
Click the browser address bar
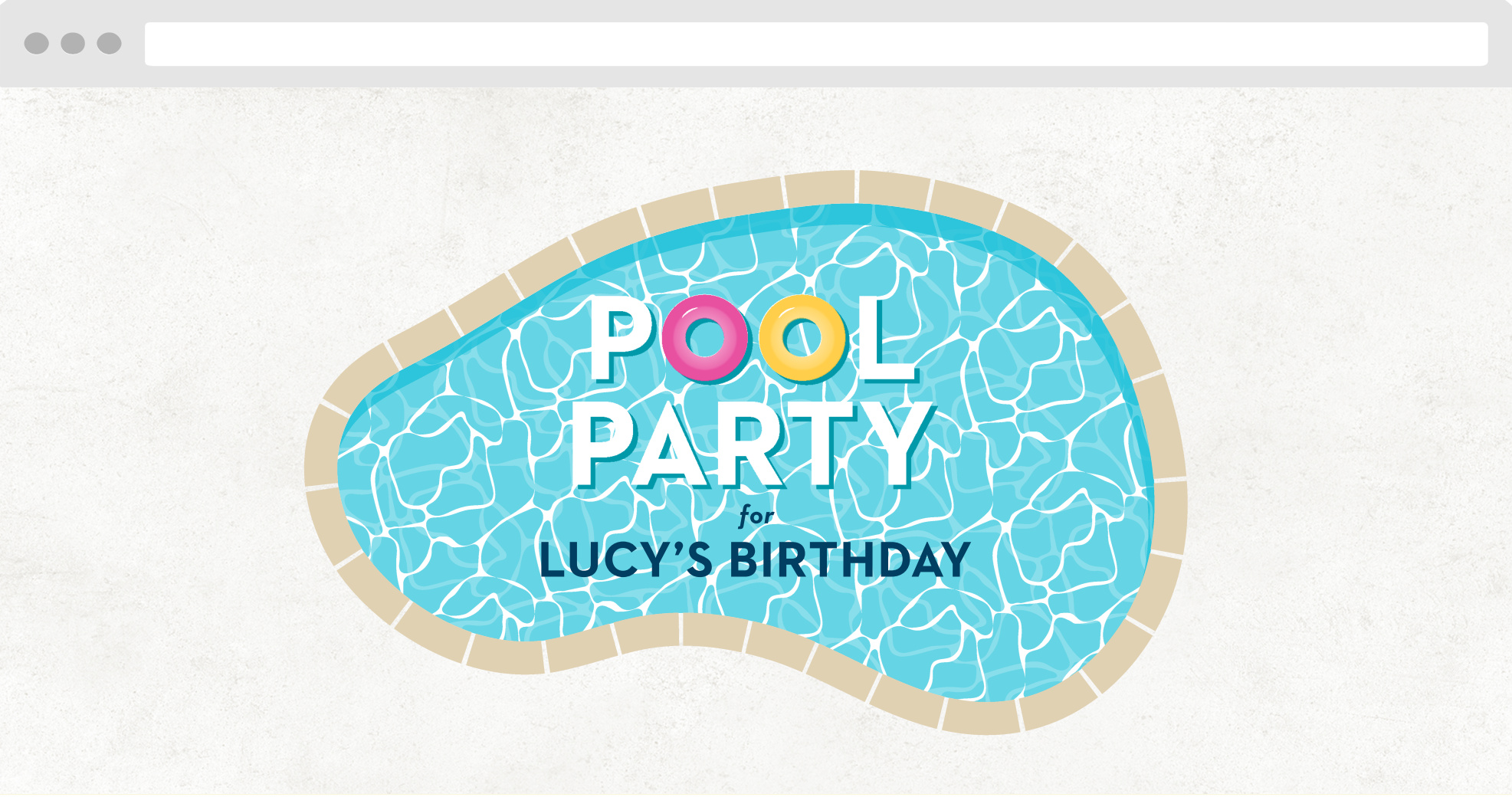click(x=816, y=44)
